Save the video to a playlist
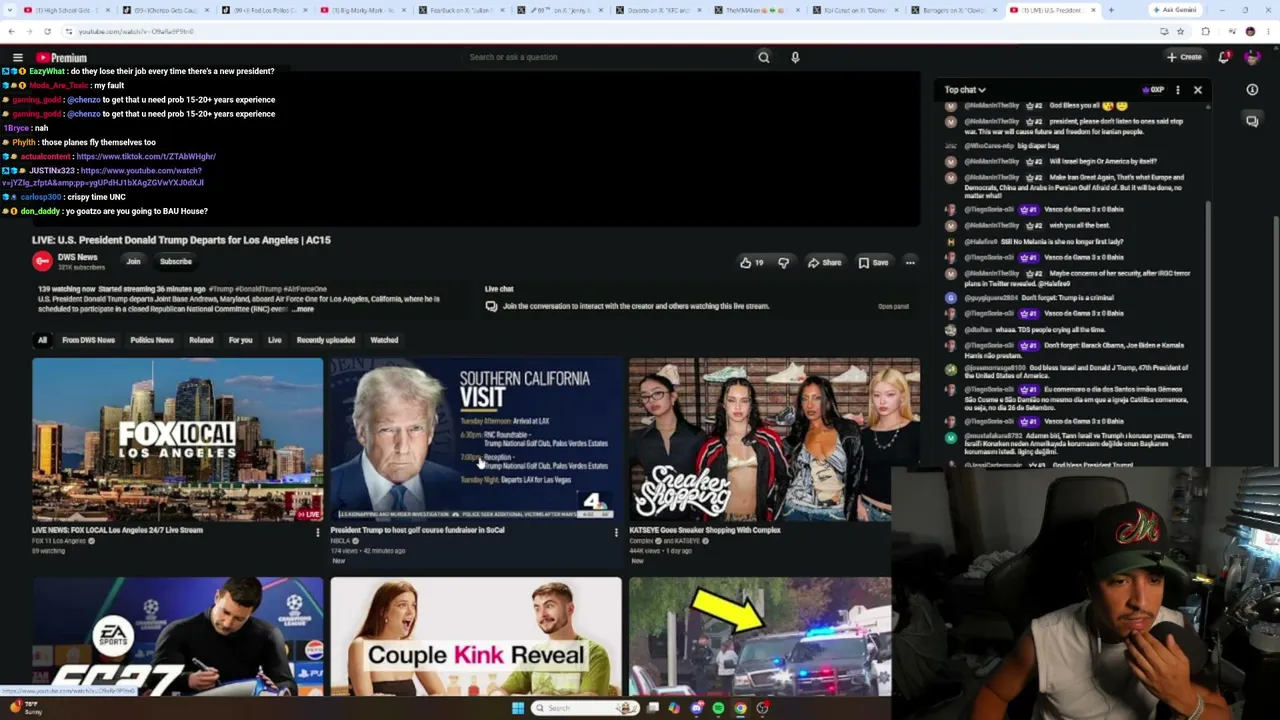The width and height of the screenshot is (1280, 720). click(873, 263)
